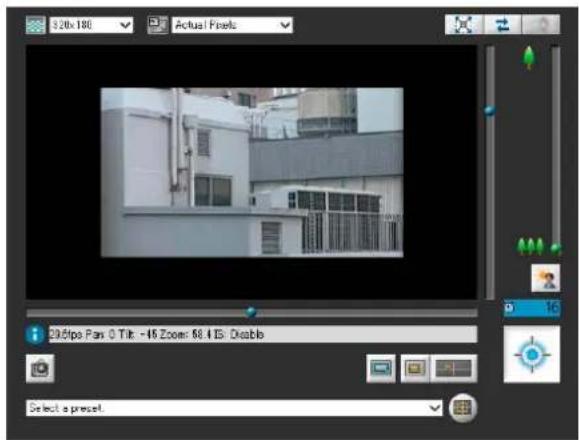Click the display size icon beside Actual Pixels
The image size is (579, 440).
(x=158, y=25)
